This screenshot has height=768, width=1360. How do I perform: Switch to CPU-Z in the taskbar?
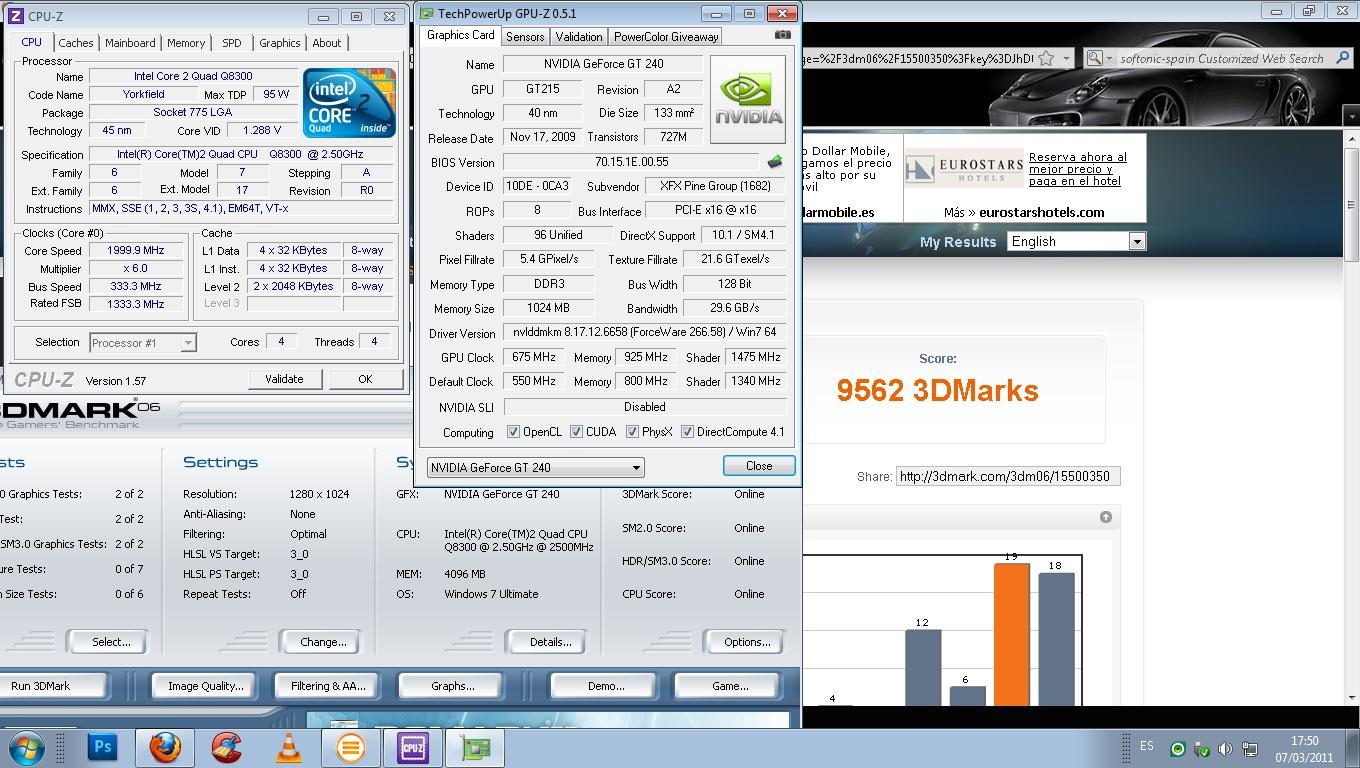point(412,747)
